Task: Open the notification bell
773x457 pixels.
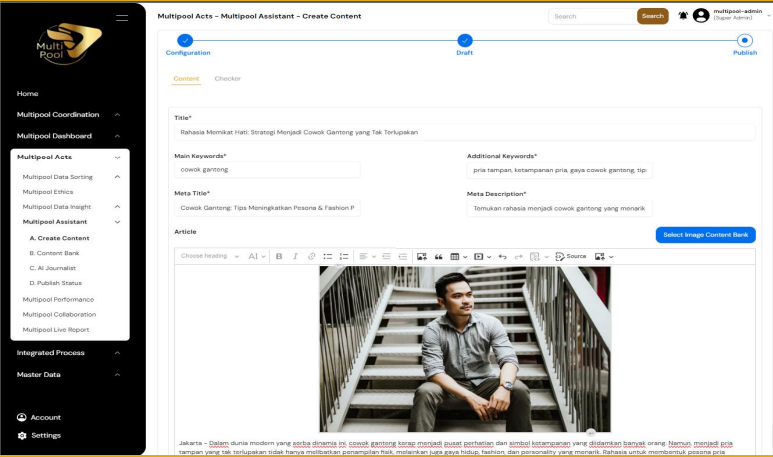Action: pos(683,16)
